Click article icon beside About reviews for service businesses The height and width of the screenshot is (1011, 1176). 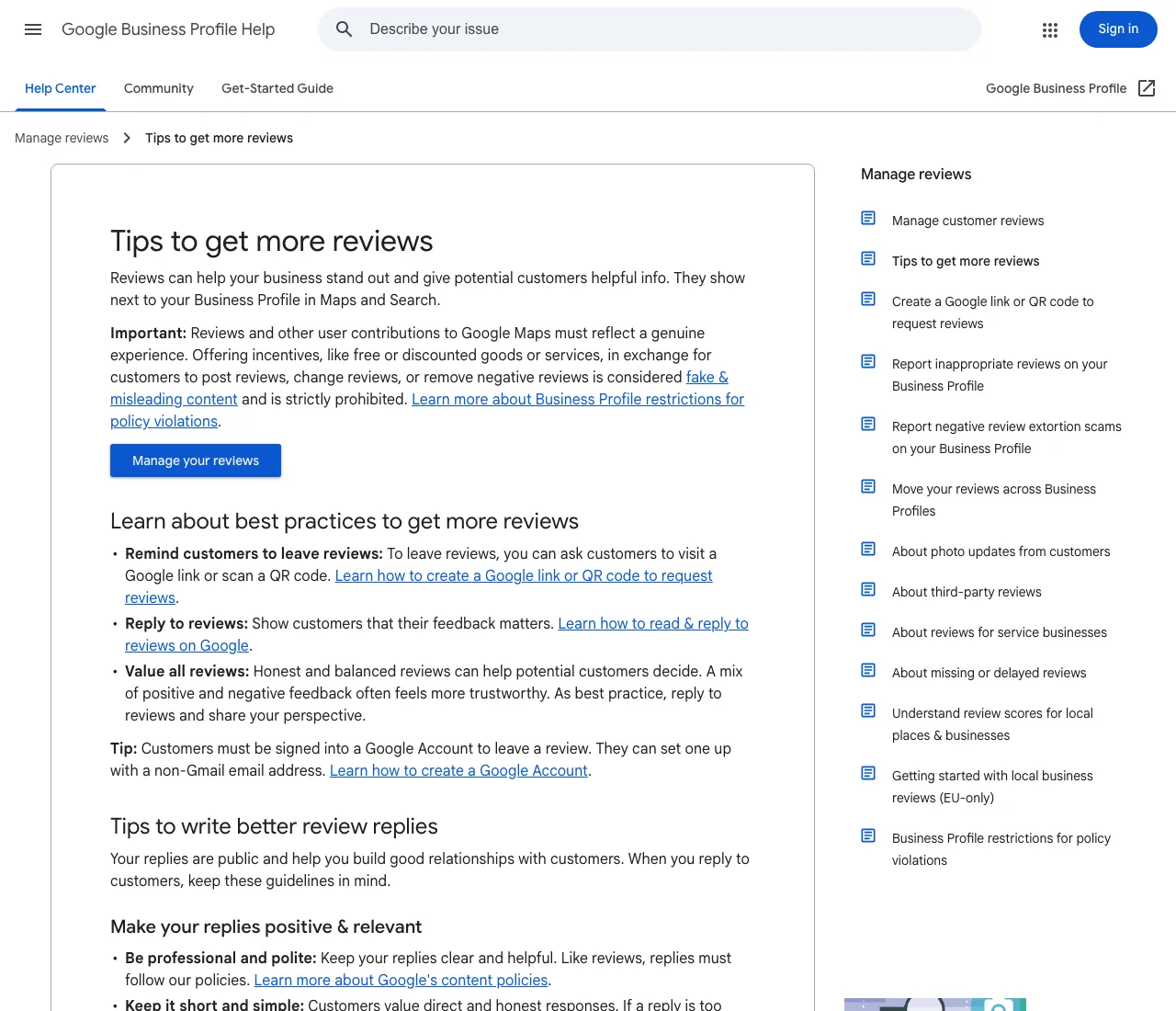[868, 630]
